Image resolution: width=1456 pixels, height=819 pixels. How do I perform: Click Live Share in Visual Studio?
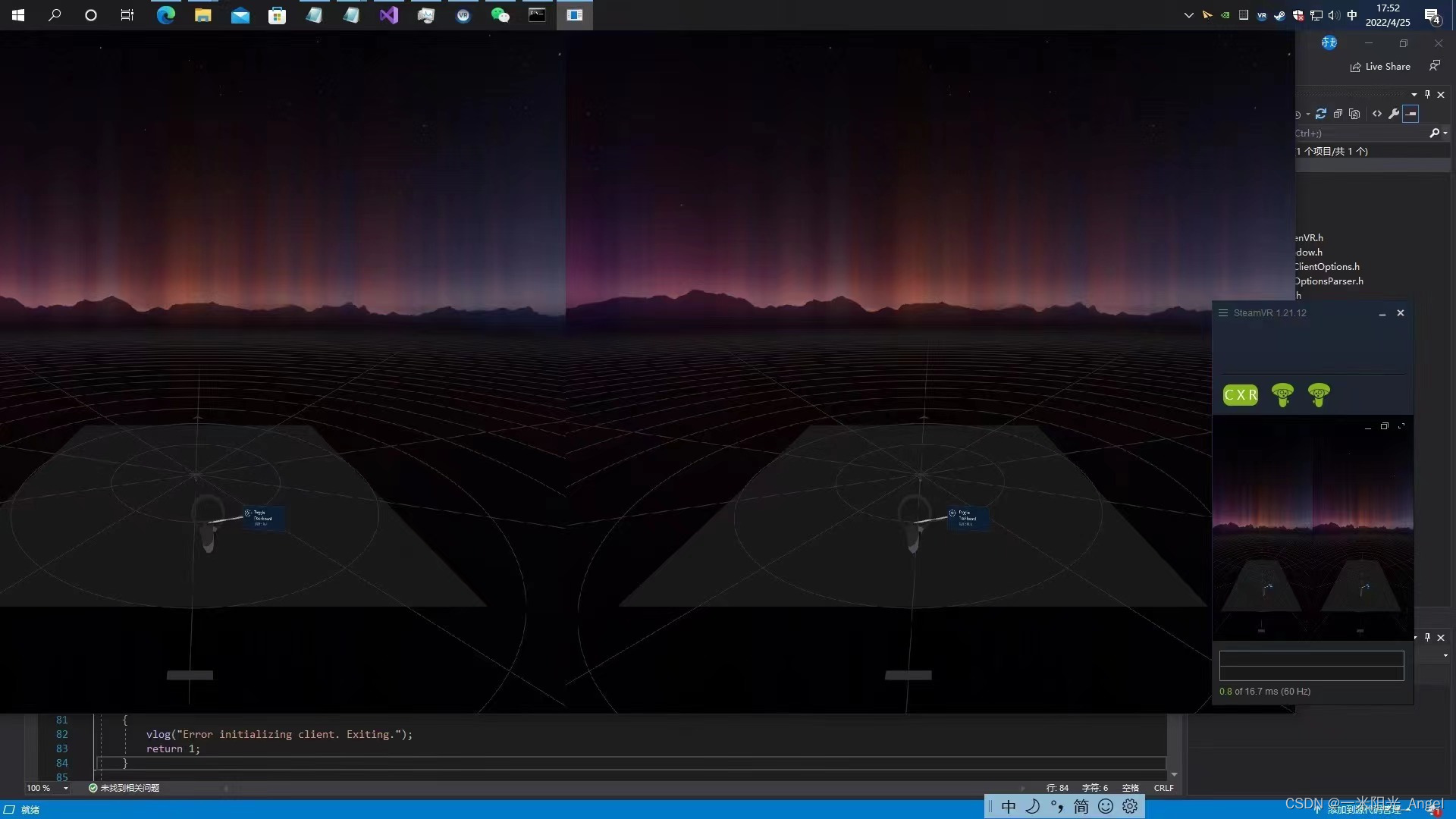coord(1380,67)
